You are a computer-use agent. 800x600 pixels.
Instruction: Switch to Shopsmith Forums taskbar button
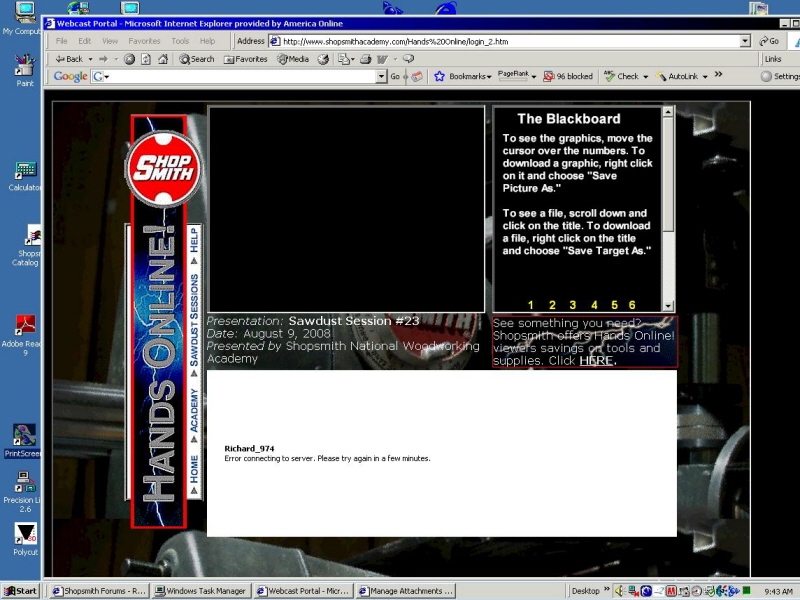99,591
